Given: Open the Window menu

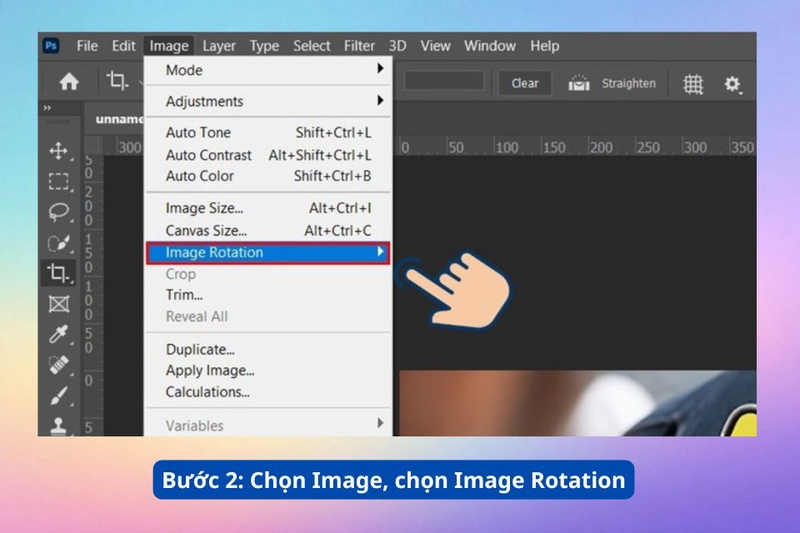Looking at the screenshot, I should point(490,46).
